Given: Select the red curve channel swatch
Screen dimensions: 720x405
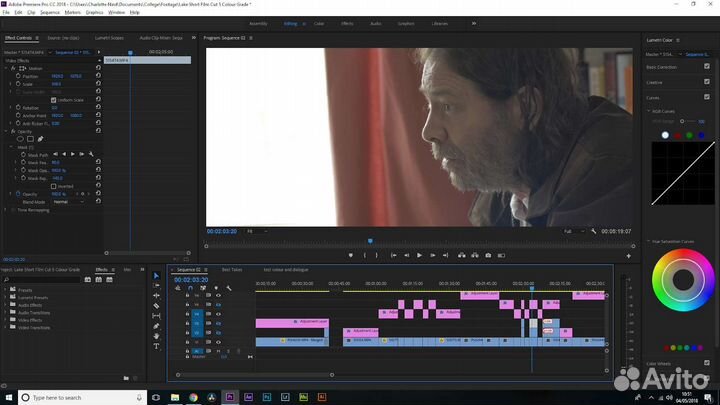Looking at the screenshot, I should click(678, 135).
